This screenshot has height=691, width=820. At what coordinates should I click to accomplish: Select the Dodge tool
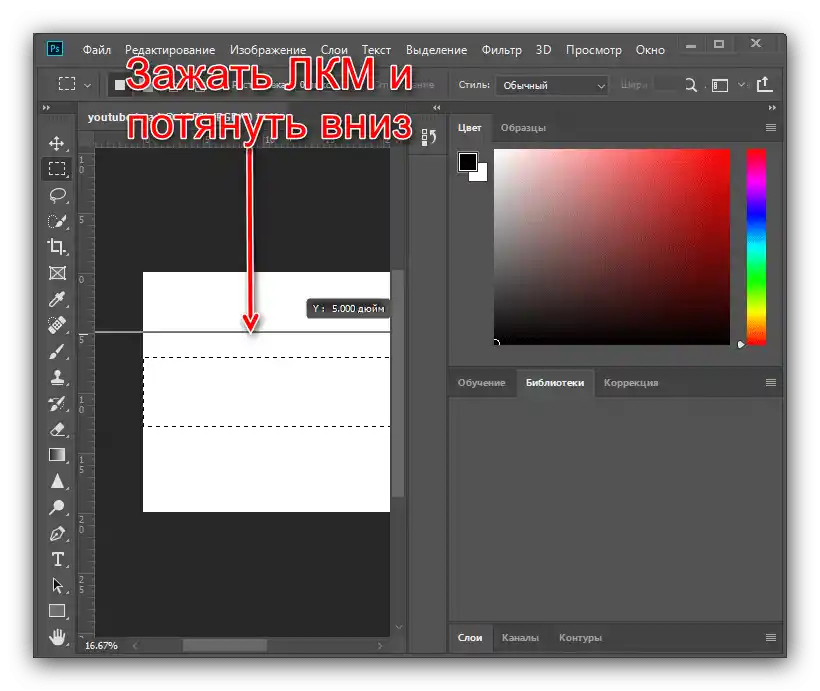click(57, 507)
